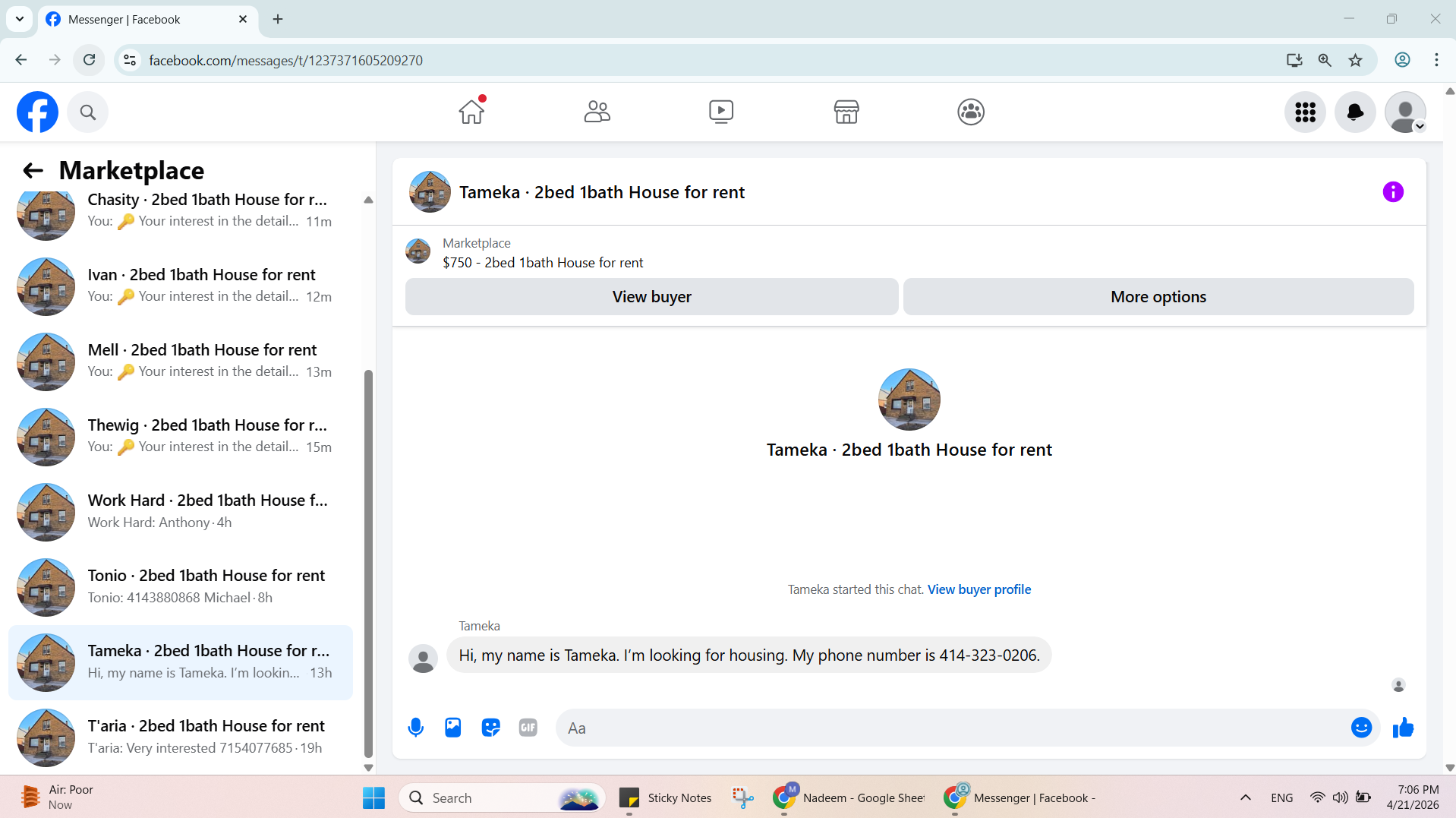Go back with the browser back arrow

click(x=21, y=60)
